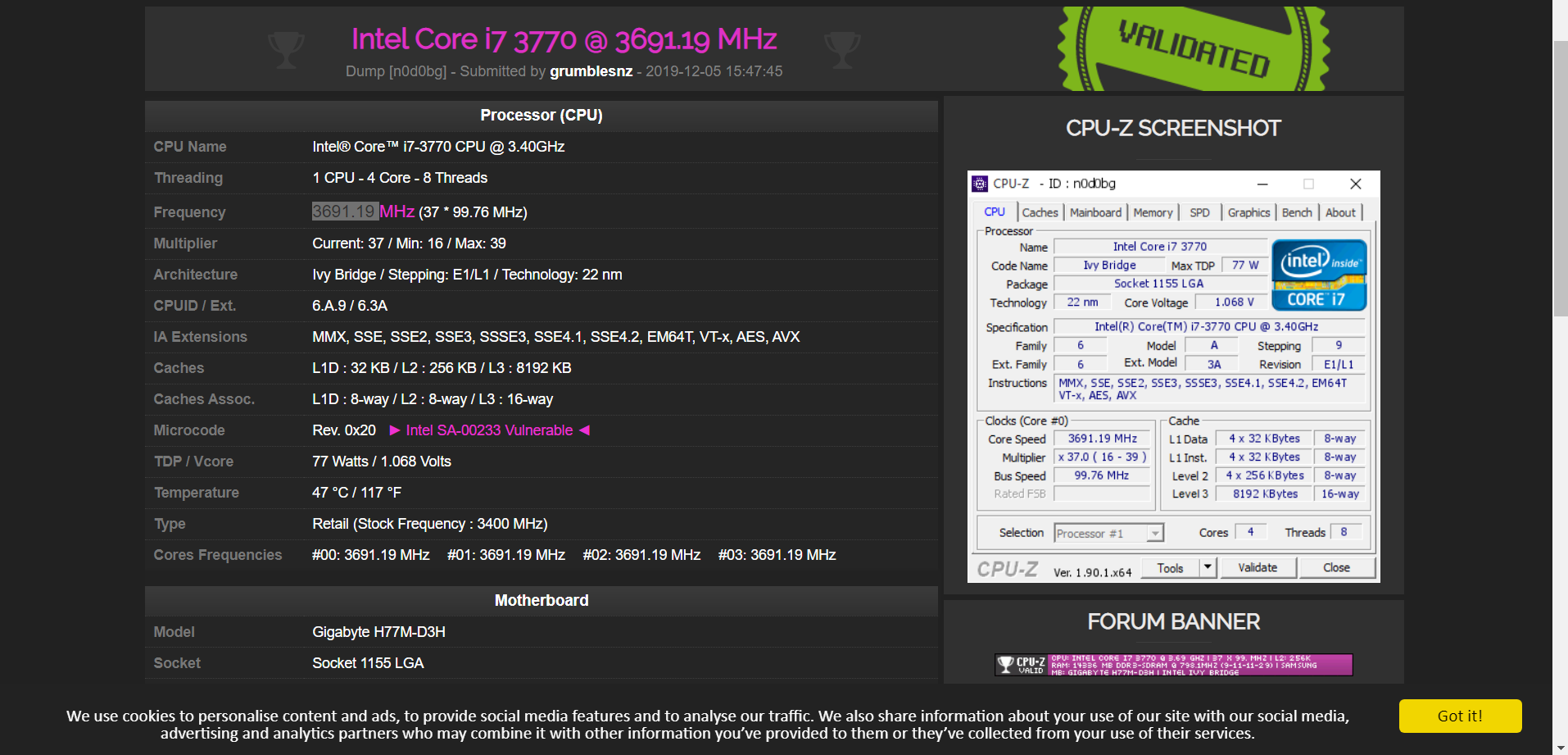The width and height of the screenshot is (1568, 755).
Task: Click core #03: 3691.19 MHz frequency entry
Action: coord(777,555)
